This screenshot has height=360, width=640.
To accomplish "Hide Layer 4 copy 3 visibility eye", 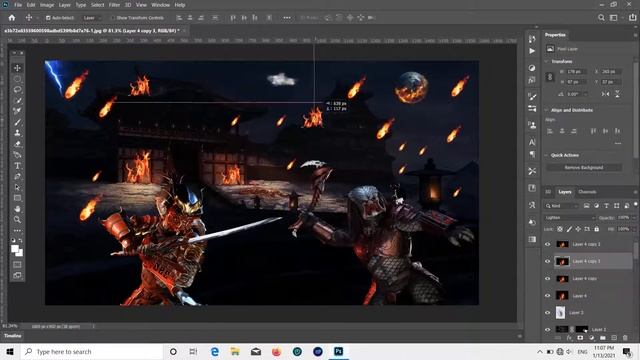I will tap(548, 262).
